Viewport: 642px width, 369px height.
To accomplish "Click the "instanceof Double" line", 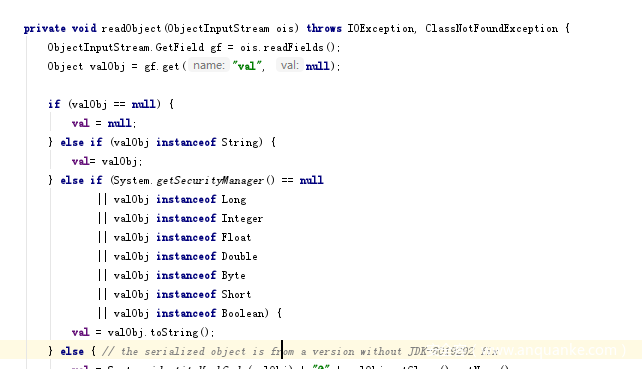I will [178, 256].
